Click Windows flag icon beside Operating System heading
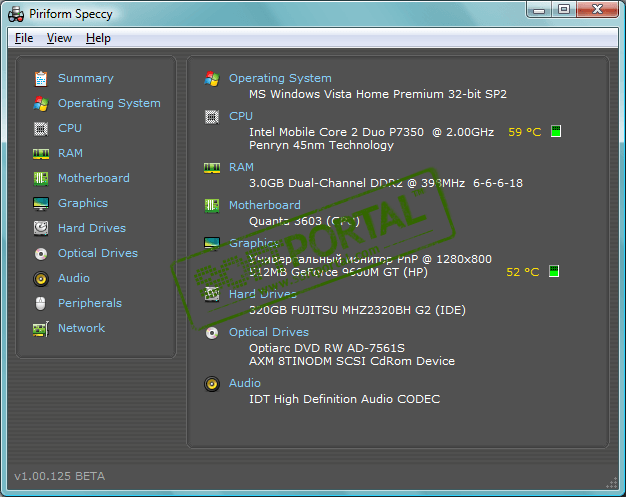Viewport: 626px width, 497px height. pyautogui.click(x=212, y=79)
